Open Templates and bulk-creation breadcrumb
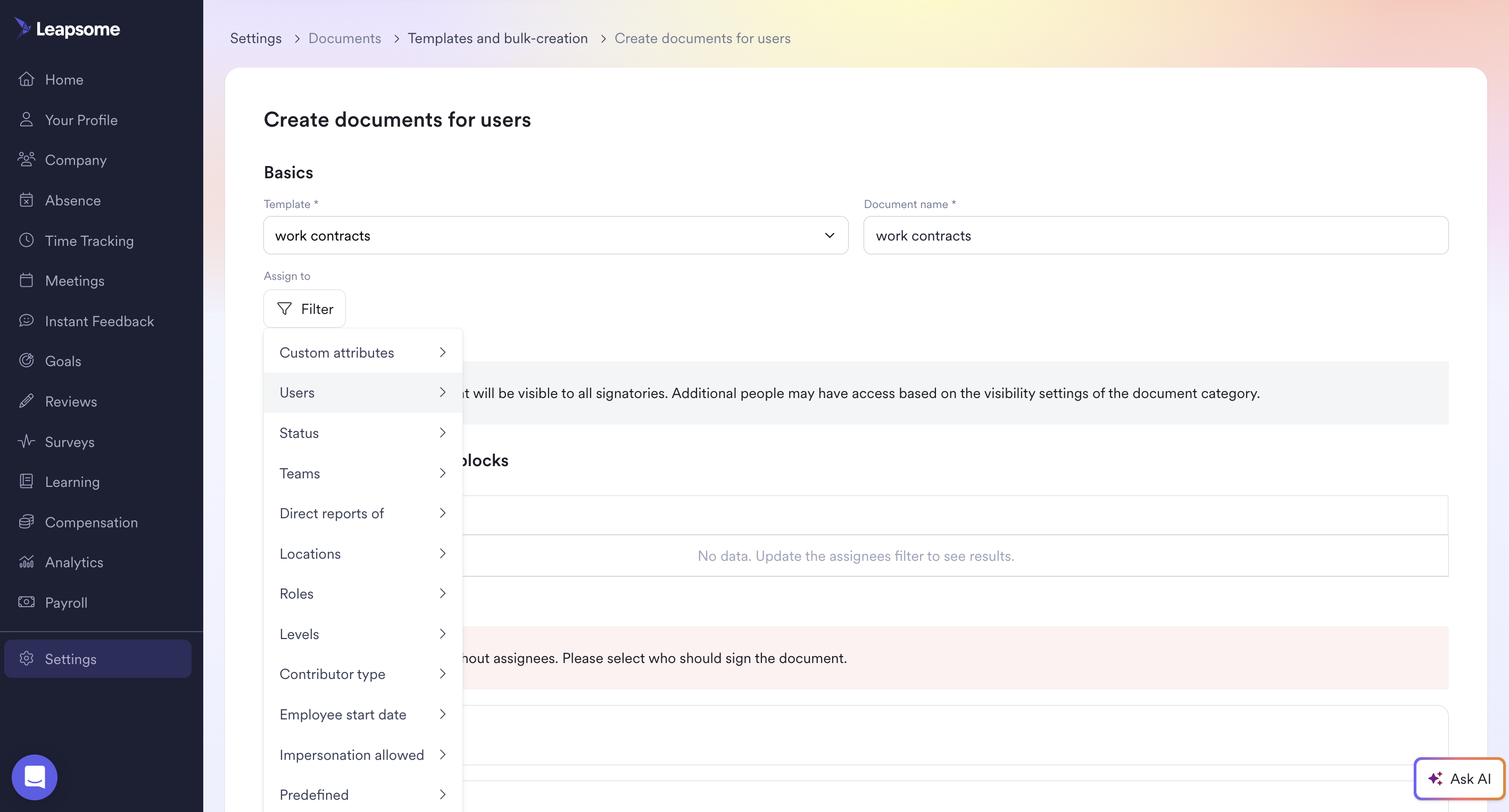The image size is (1509, 812). coord(498,38)
